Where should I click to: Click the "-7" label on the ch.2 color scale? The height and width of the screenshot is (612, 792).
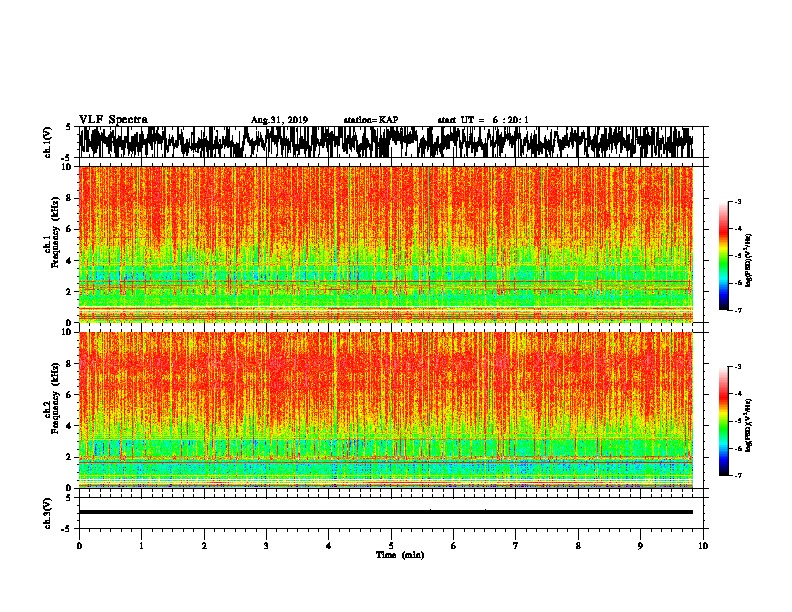click(738, 475)
